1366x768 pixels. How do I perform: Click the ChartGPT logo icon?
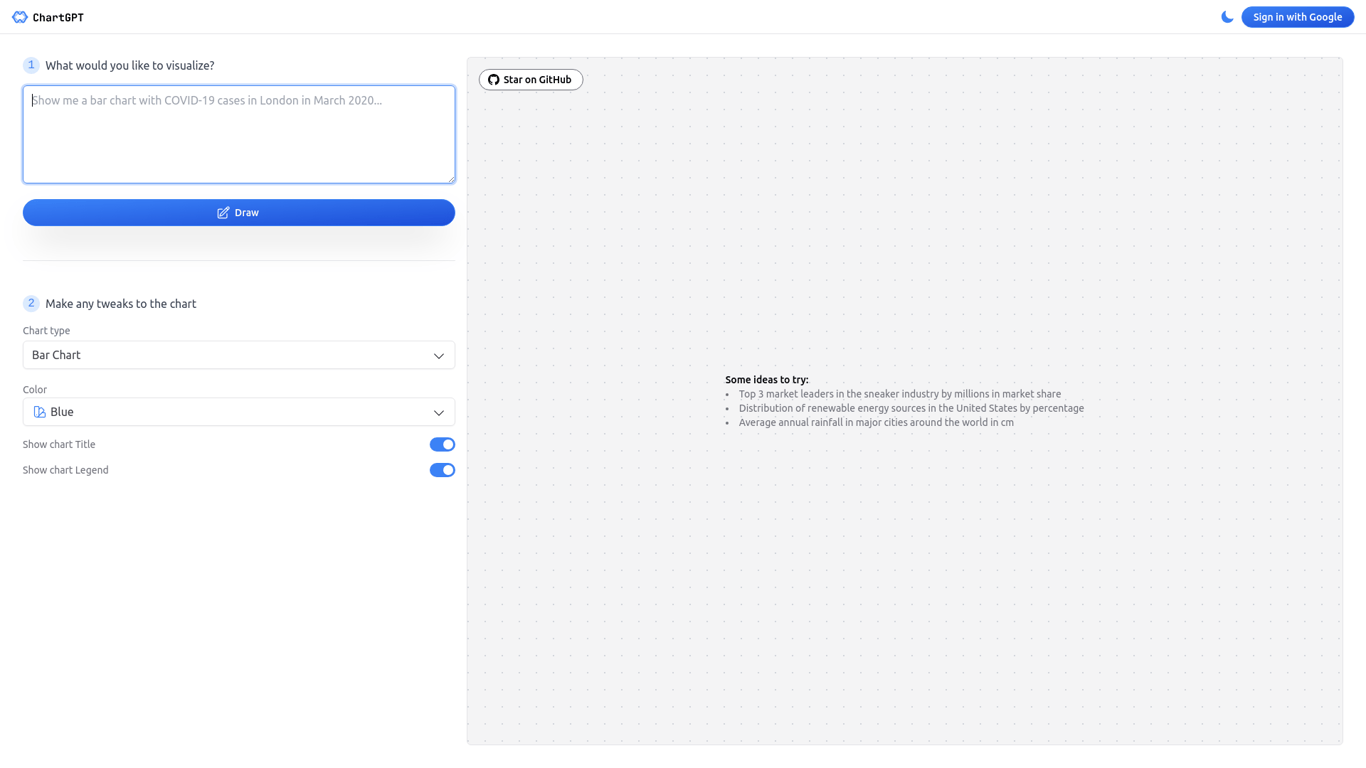pos(18,16)
